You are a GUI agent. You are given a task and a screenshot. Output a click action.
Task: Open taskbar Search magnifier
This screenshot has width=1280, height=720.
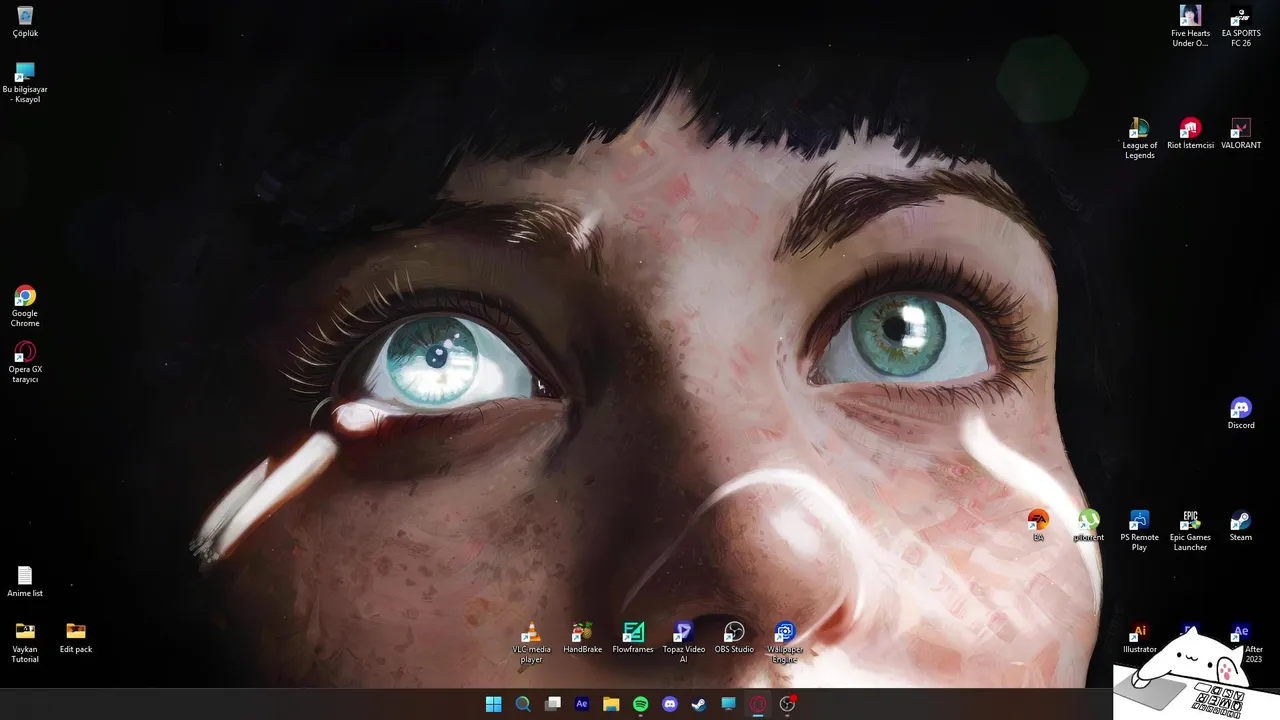click(523, 704)
